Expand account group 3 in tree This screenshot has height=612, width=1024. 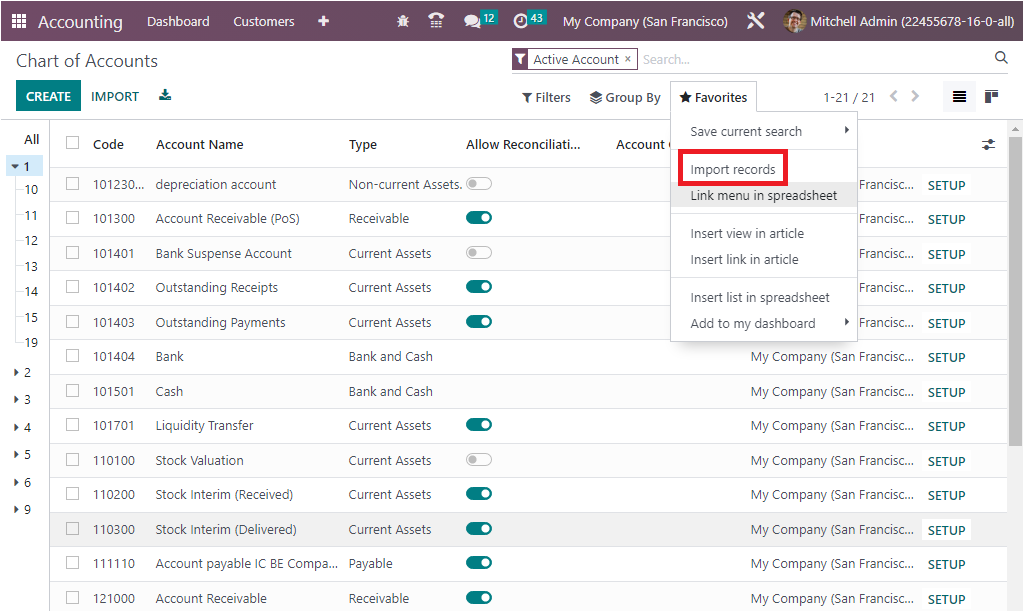pos(16,399)
